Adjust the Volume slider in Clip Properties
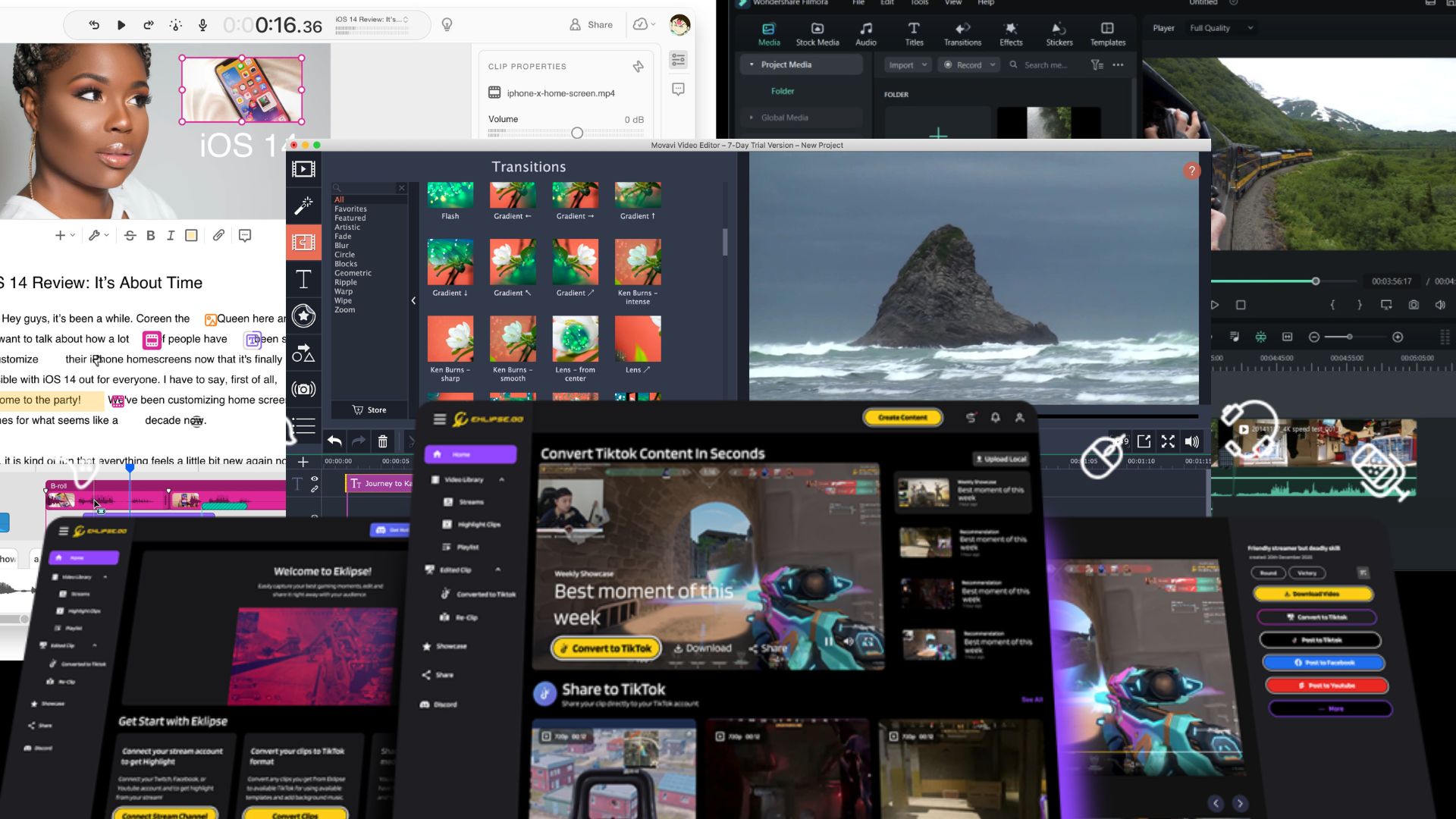This screenshot has height=819, width=1456. (x=576, y=133)
